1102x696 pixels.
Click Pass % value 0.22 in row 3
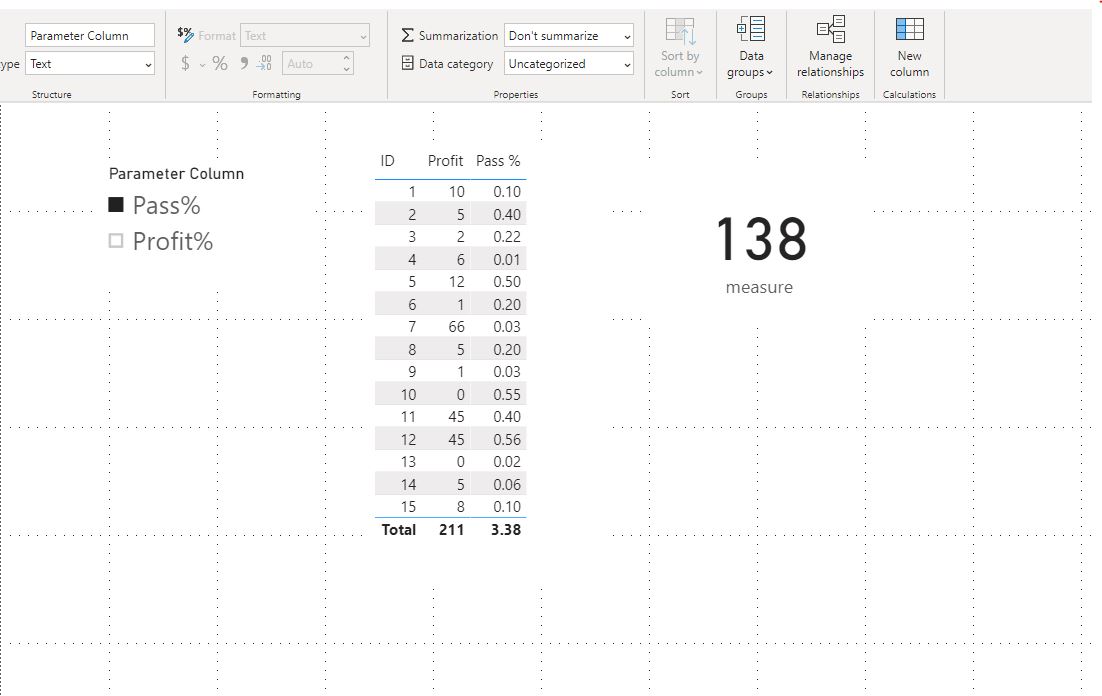pos(507,237)
